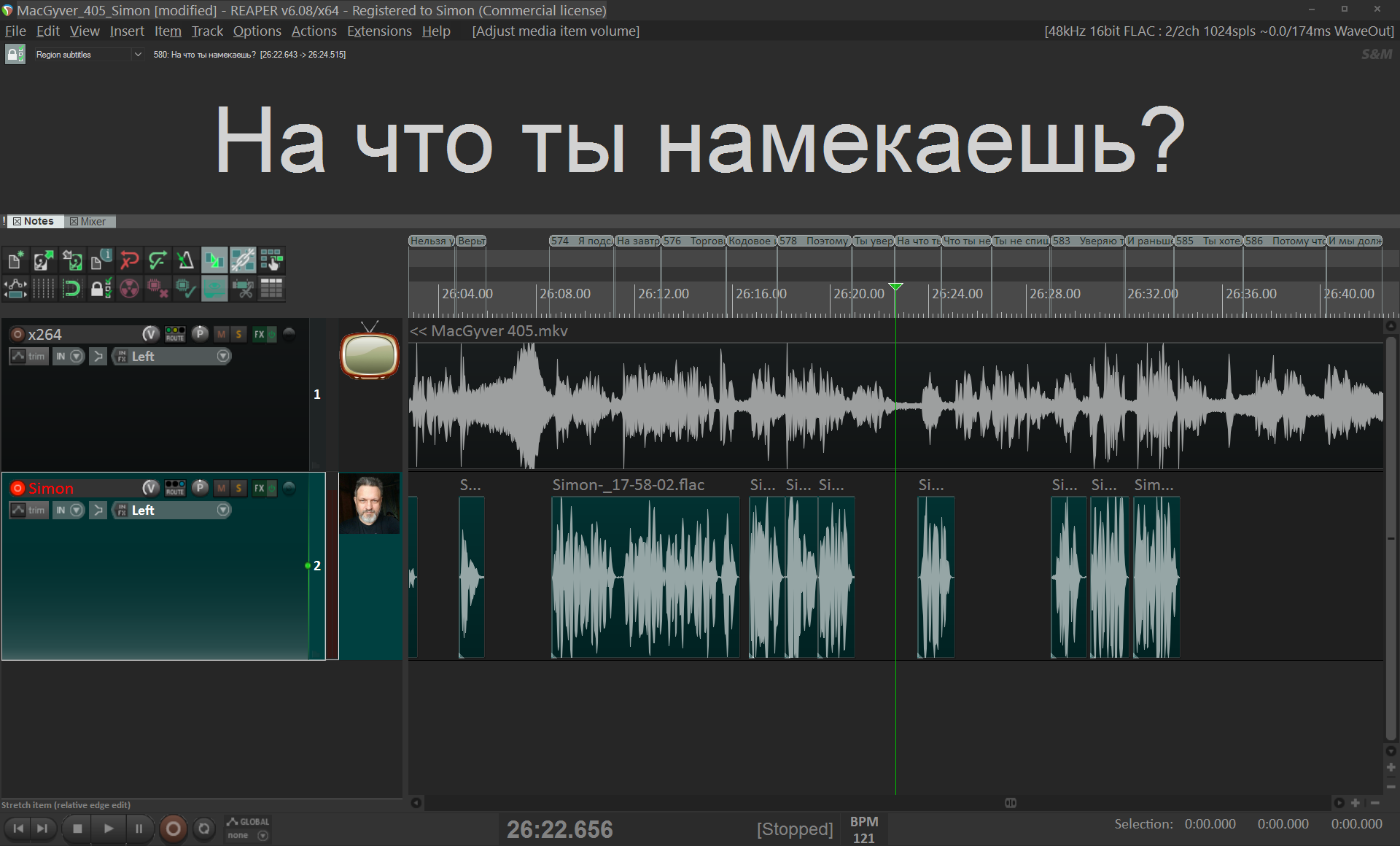This screenshot has height=846, width=1400.
Task: Toggle the item grouping chain icon
Action: point(243,260)
